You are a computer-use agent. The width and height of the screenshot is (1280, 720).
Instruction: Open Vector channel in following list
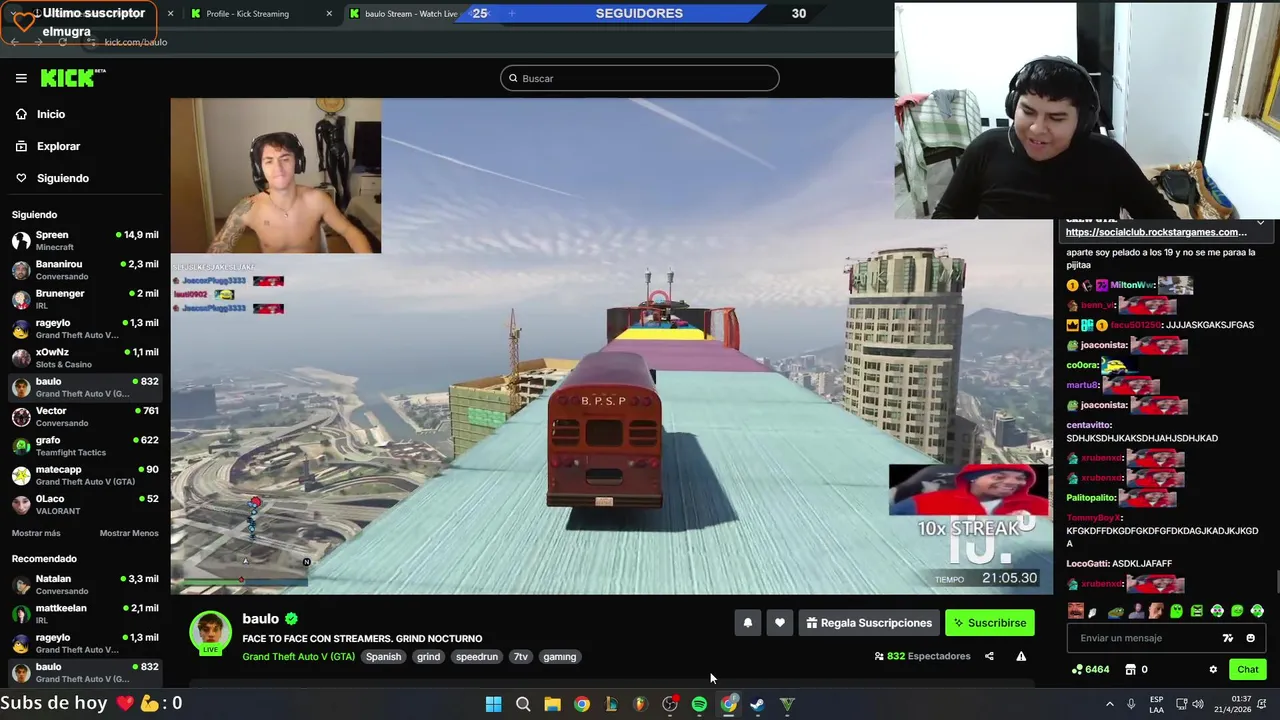click(85, 416)
